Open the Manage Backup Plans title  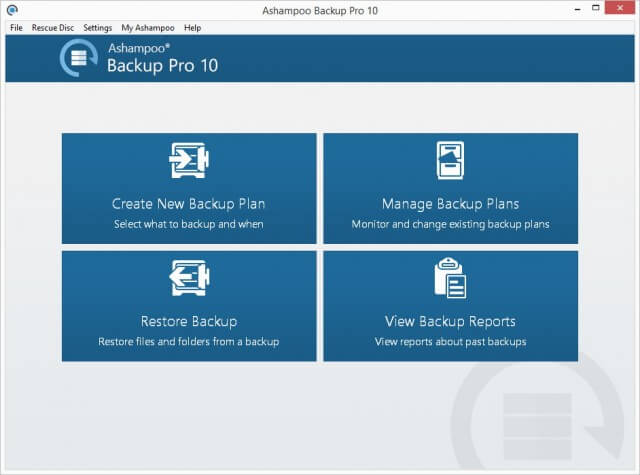click(x=450, y=204)
